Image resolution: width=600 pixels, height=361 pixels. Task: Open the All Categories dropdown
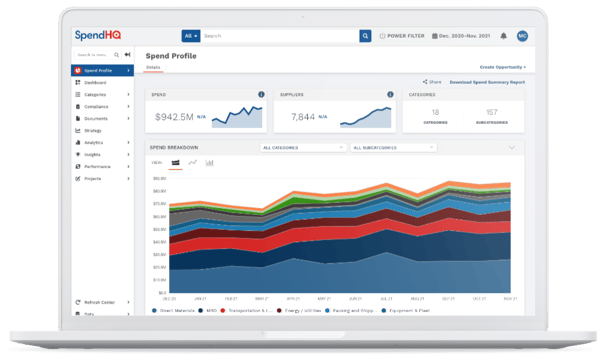pos(303,148)
